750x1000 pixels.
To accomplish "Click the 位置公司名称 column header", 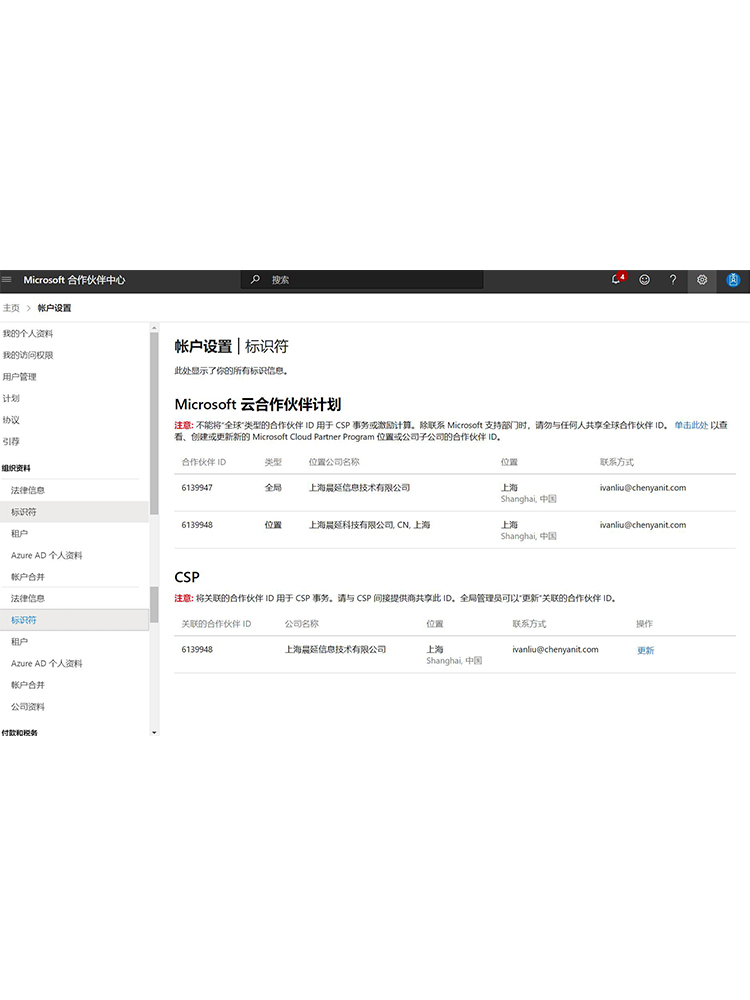I will click(334, 462).
